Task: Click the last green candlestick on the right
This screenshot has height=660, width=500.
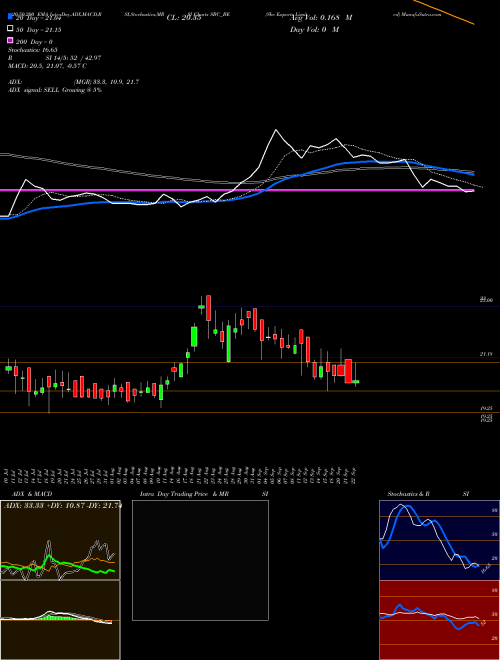Action: tap(356, 382)
